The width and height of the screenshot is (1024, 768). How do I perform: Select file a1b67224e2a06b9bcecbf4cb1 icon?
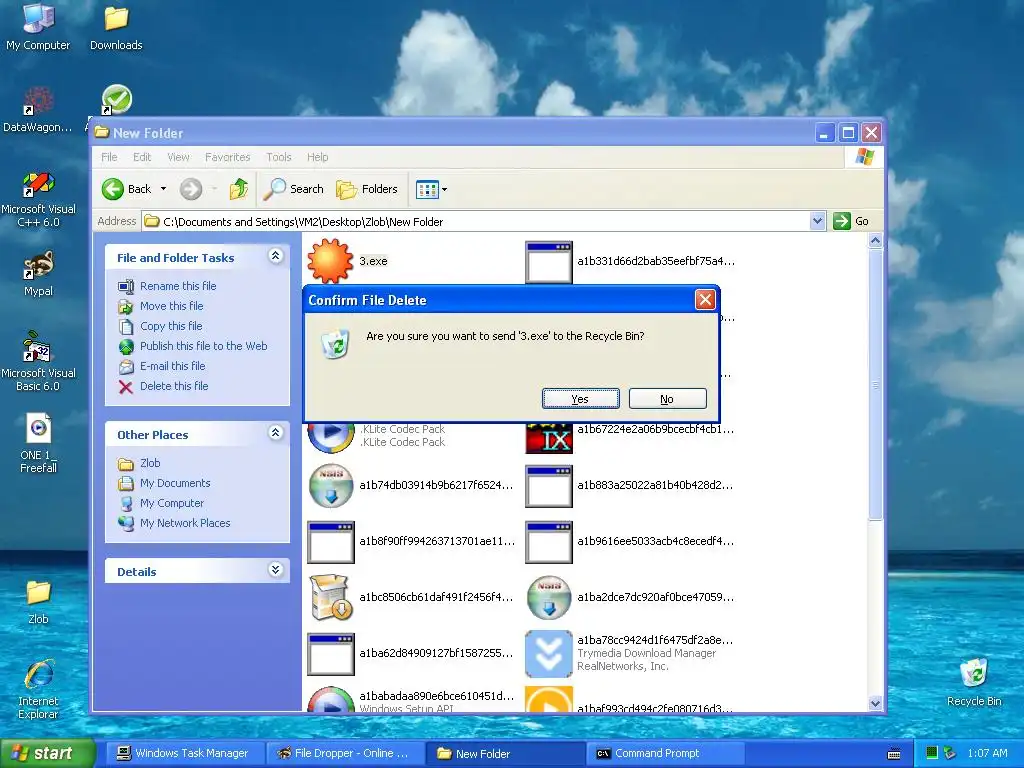pyautogui.click(x=549, y=438)
